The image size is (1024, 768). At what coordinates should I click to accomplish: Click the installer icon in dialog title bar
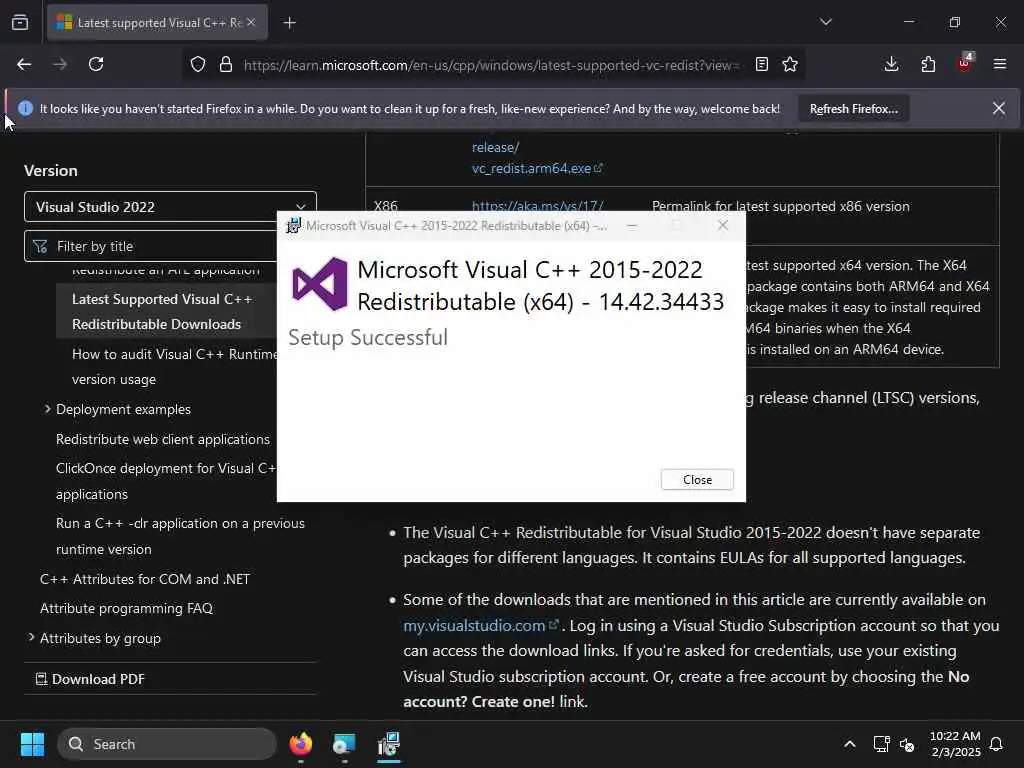tap(293, 225)
